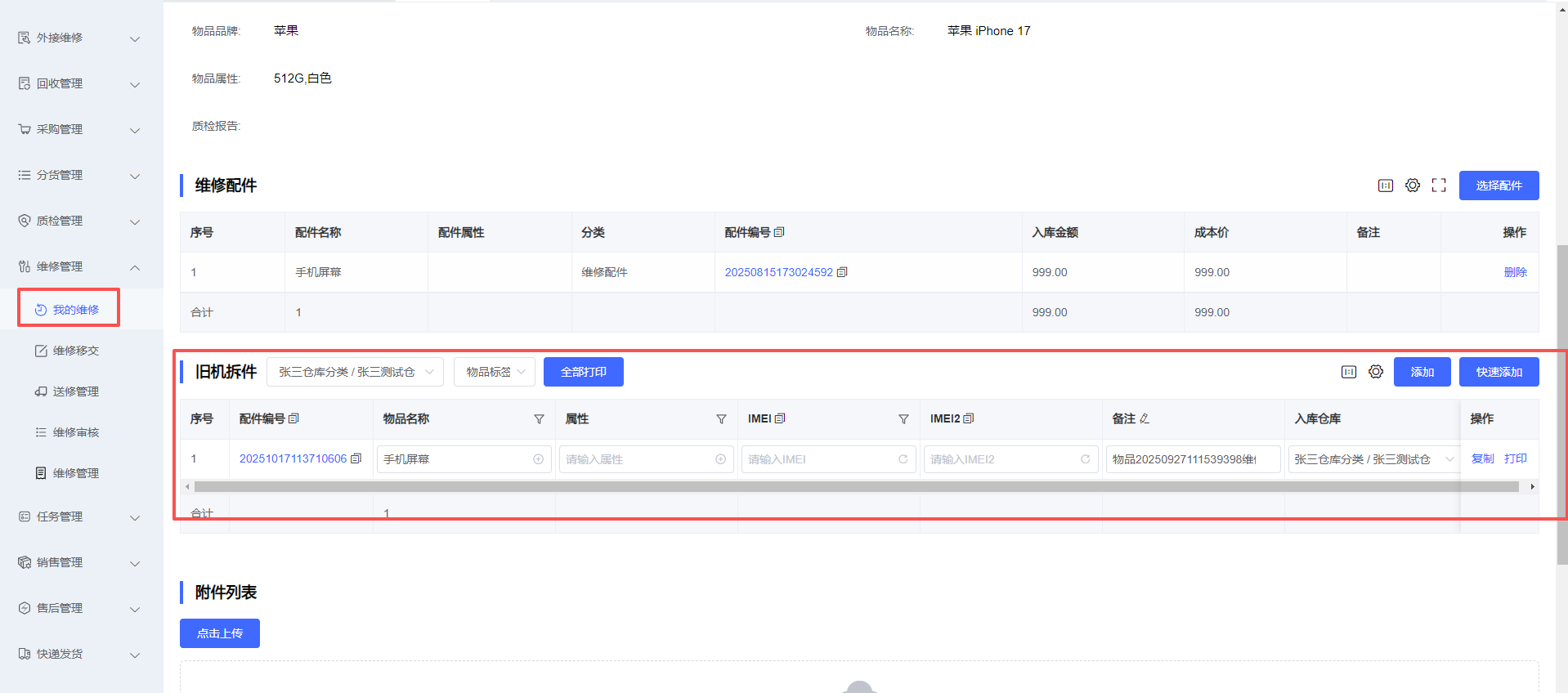Click filter icon in 物品名称 column
The width and height of the screenshot is (1568, 693).
point(539,419)
